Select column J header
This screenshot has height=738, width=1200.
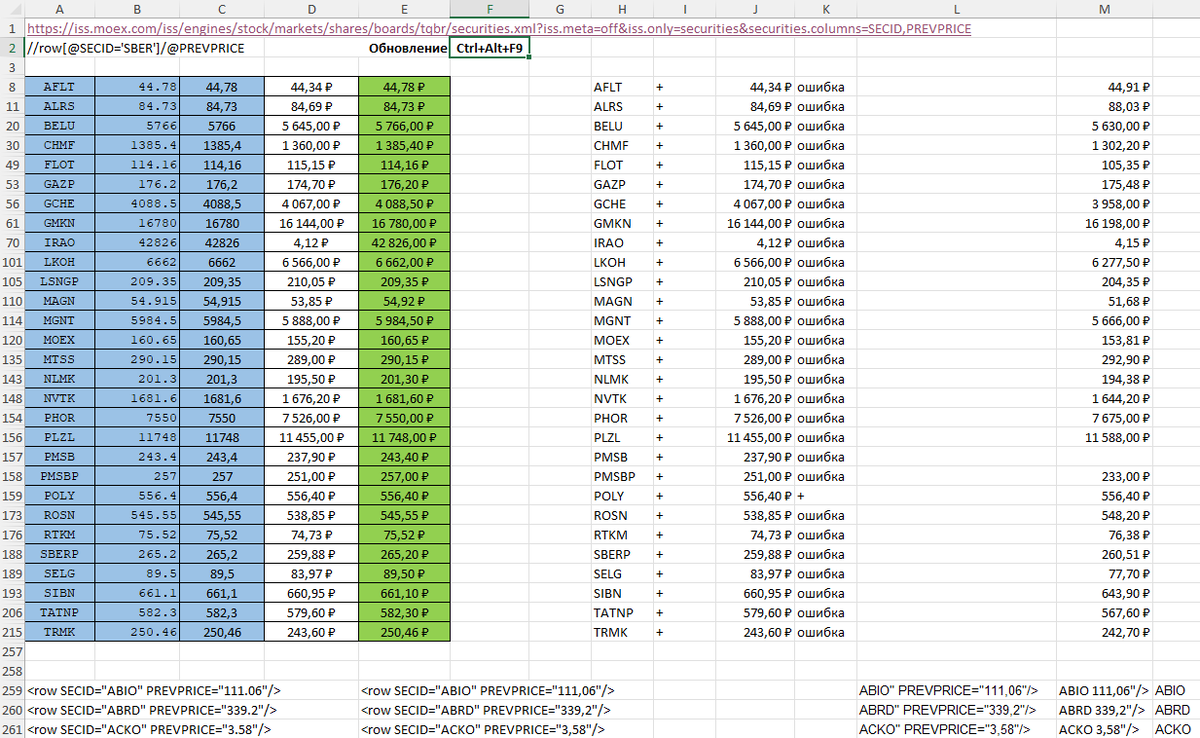click(x=756, y=10)
